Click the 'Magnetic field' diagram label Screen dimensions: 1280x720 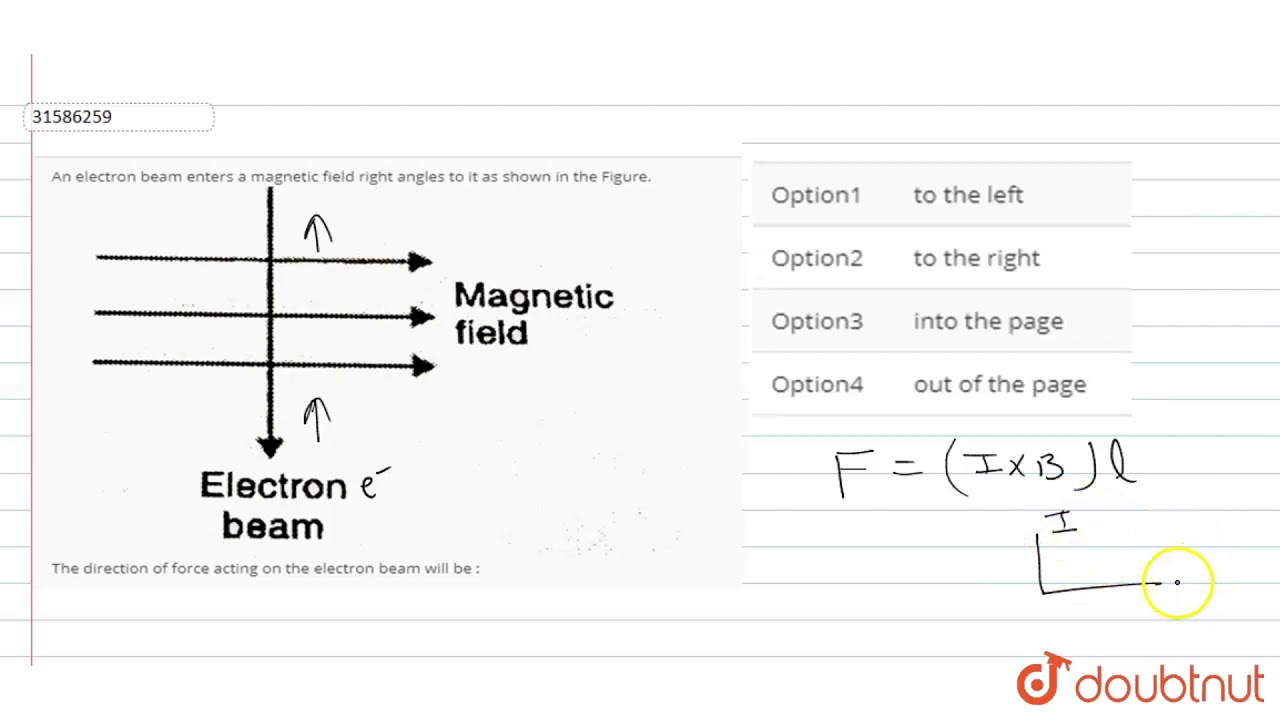pos(533,313)
